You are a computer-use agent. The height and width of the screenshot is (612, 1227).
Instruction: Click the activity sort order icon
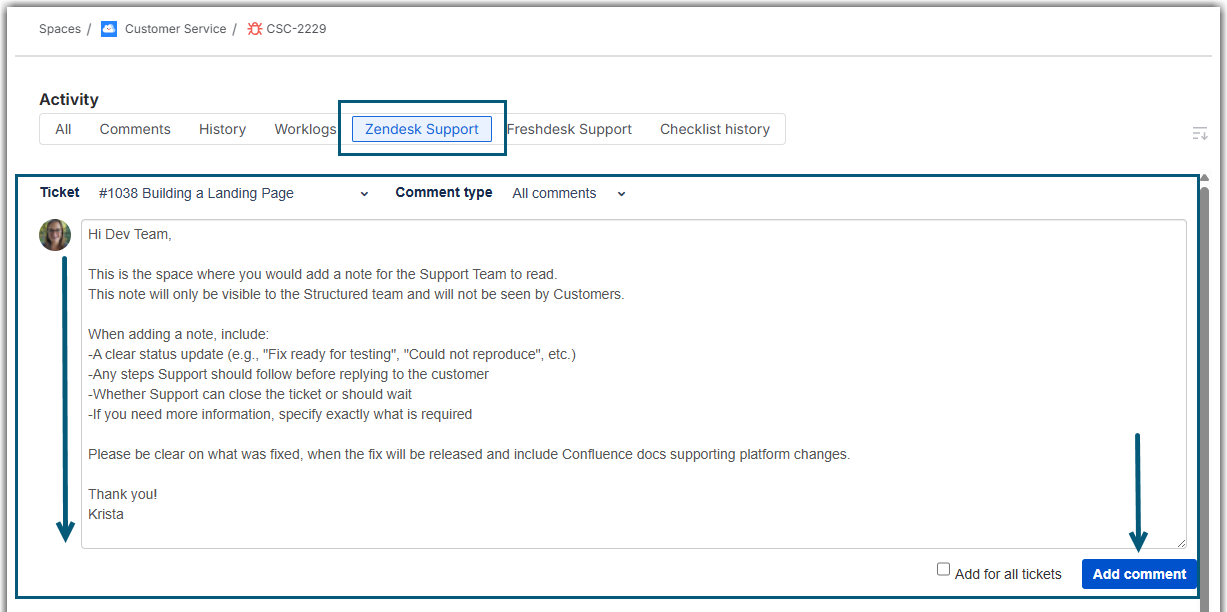click(x=1200, y=133)
